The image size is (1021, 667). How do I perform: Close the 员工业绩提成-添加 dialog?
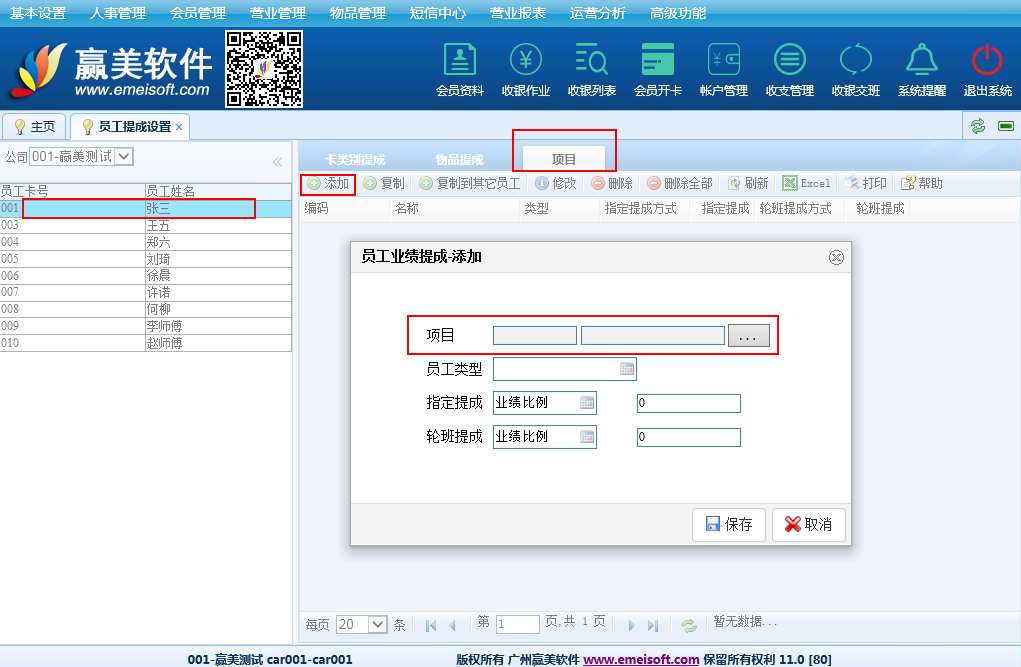point(836,257)
